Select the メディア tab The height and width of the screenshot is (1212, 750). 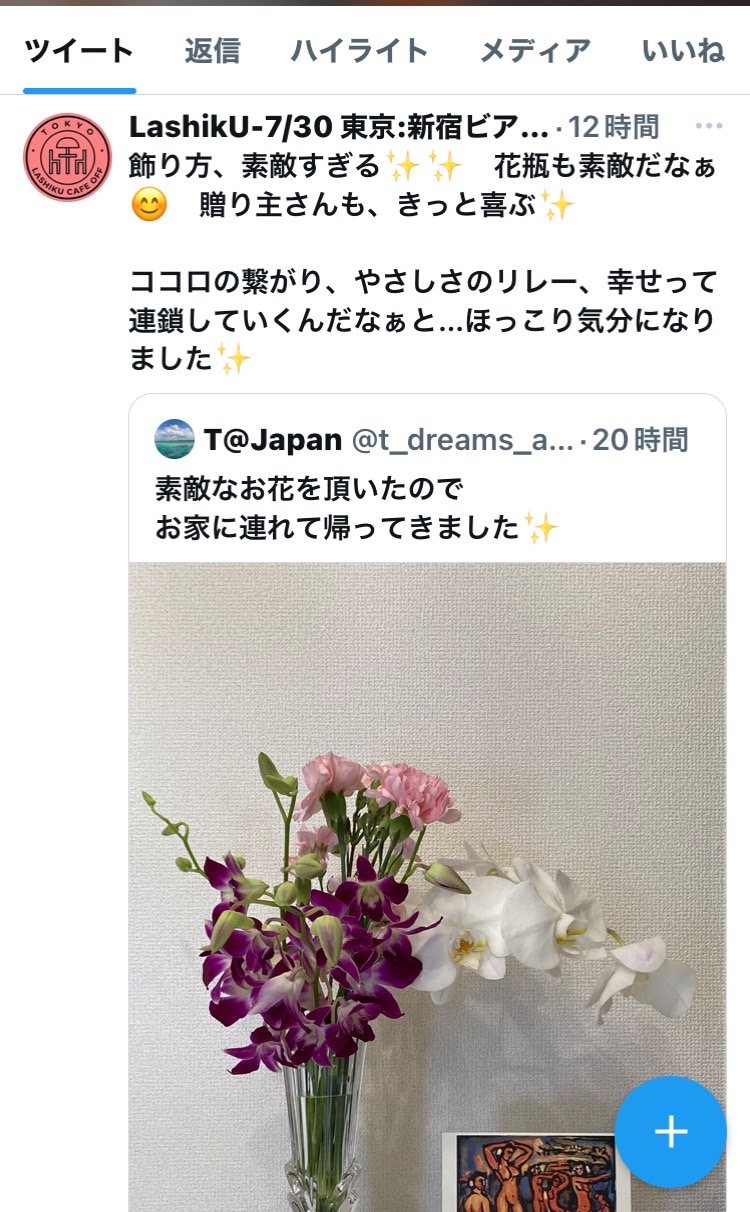pos(535,50)
